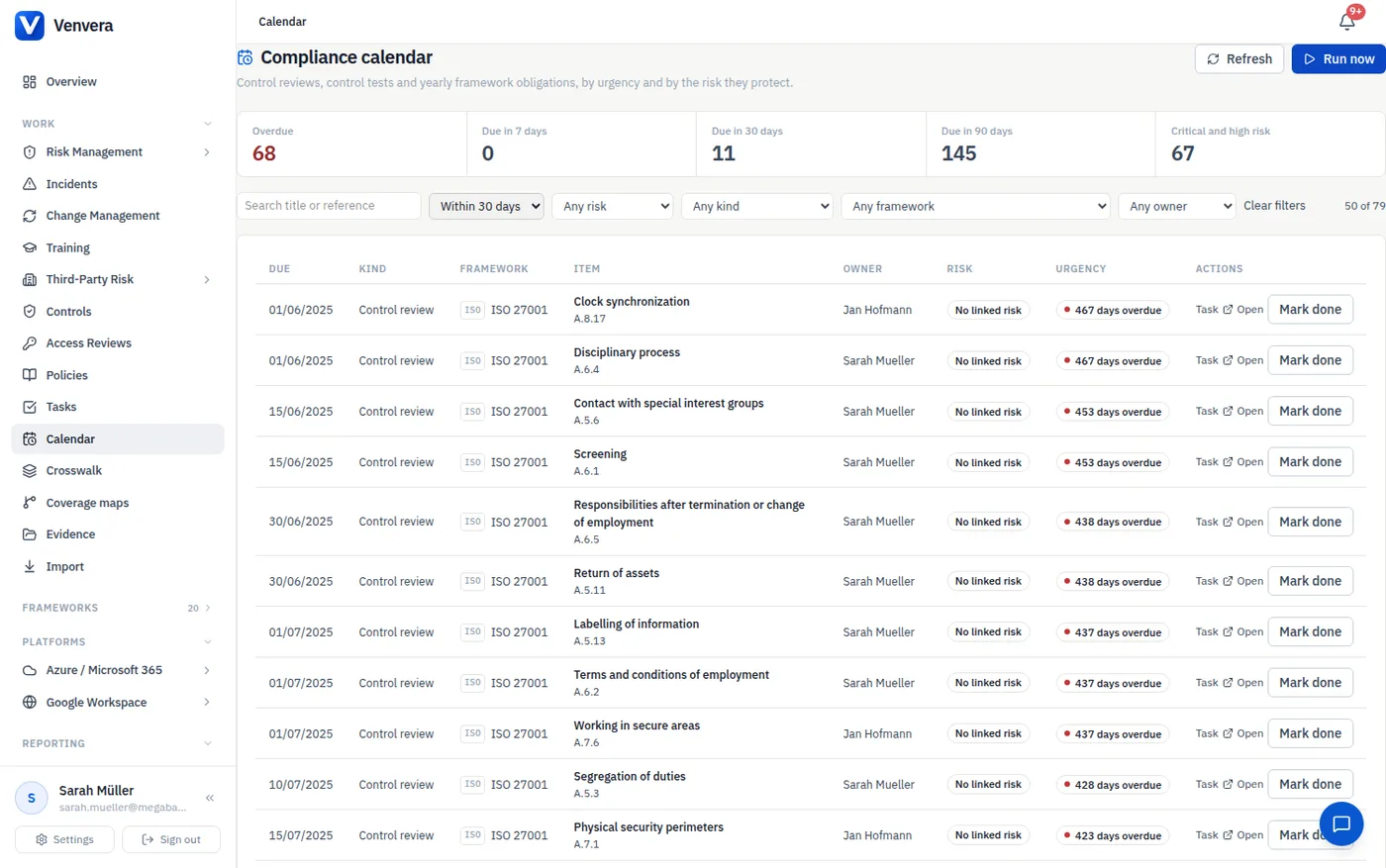Click the Coverage maps branch icon
This screenshot has height=868, width=1386.
(30, 503)
